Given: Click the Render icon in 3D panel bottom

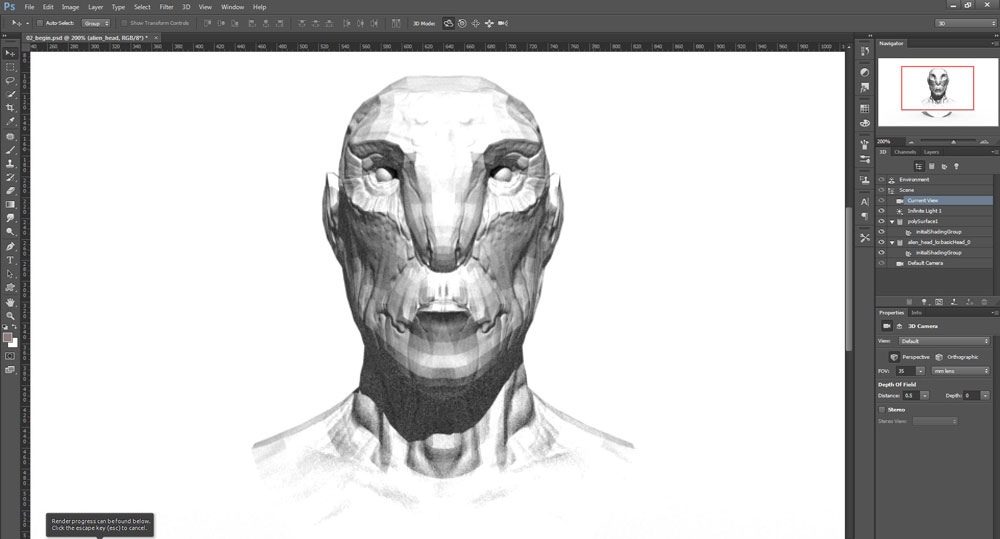Looking at the screenshot, I should pos(939,302).
